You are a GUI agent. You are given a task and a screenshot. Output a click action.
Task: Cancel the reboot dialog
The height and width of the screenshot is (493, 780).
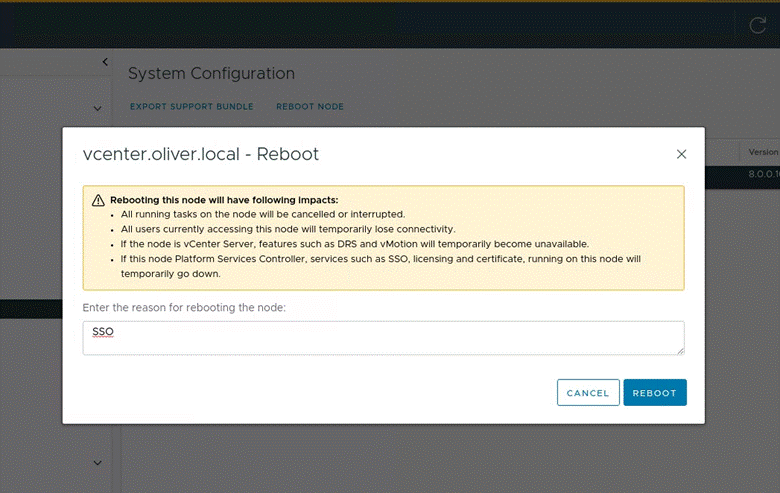click(x=588, y=393)
